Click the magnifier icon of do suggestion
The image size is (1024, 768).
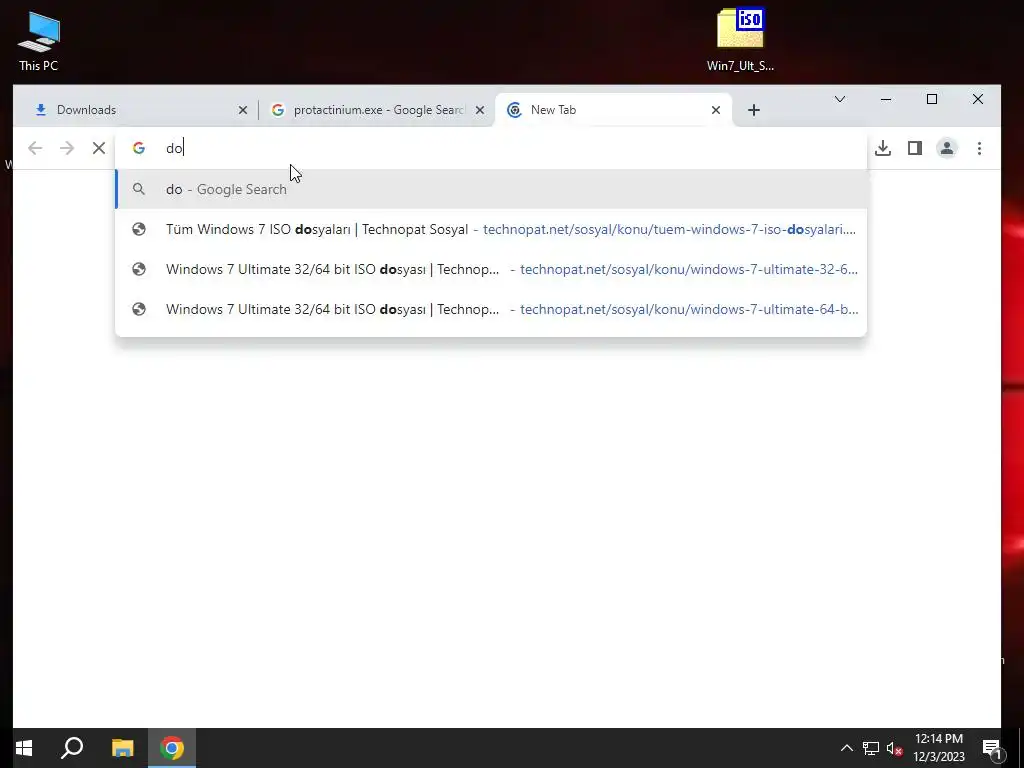[138, 189]
